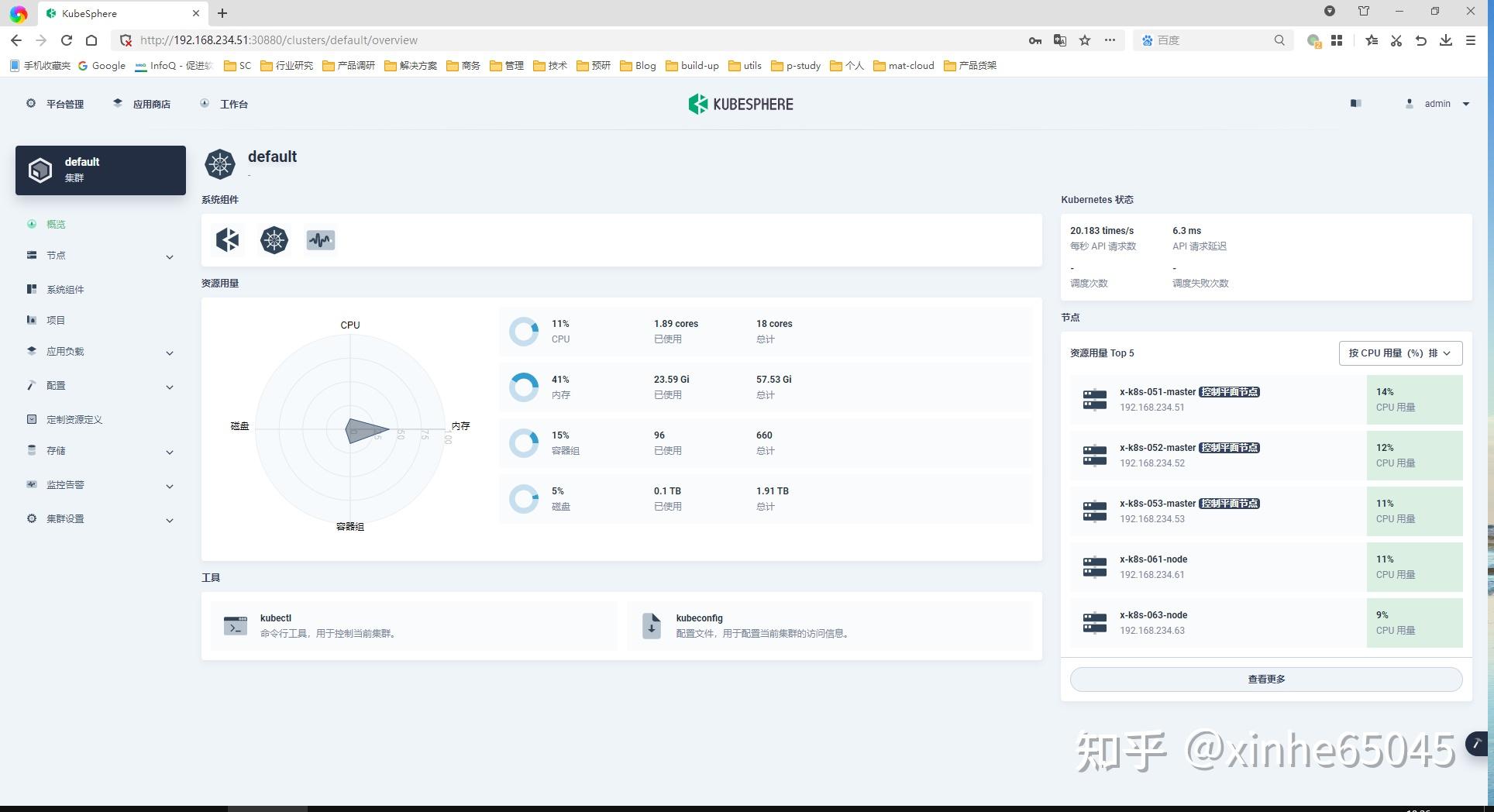Open the Google bookmark
Screen dimensions: 1494x812
[x=102, y=66]
